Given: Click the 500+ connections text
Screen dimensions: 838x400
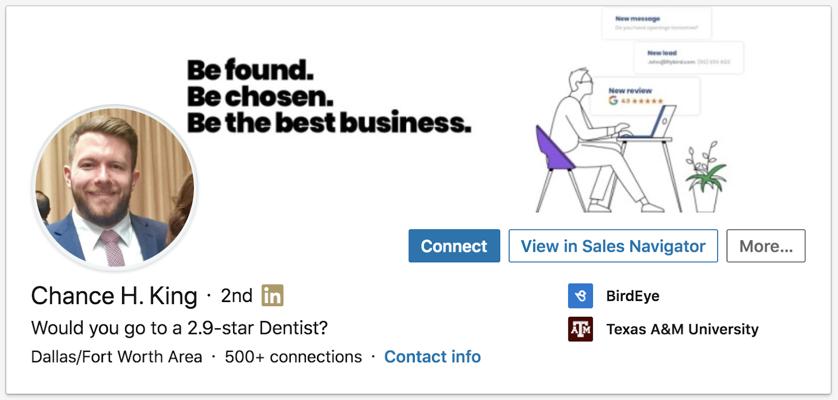Looking at the screenshot, I should point(293,357).
